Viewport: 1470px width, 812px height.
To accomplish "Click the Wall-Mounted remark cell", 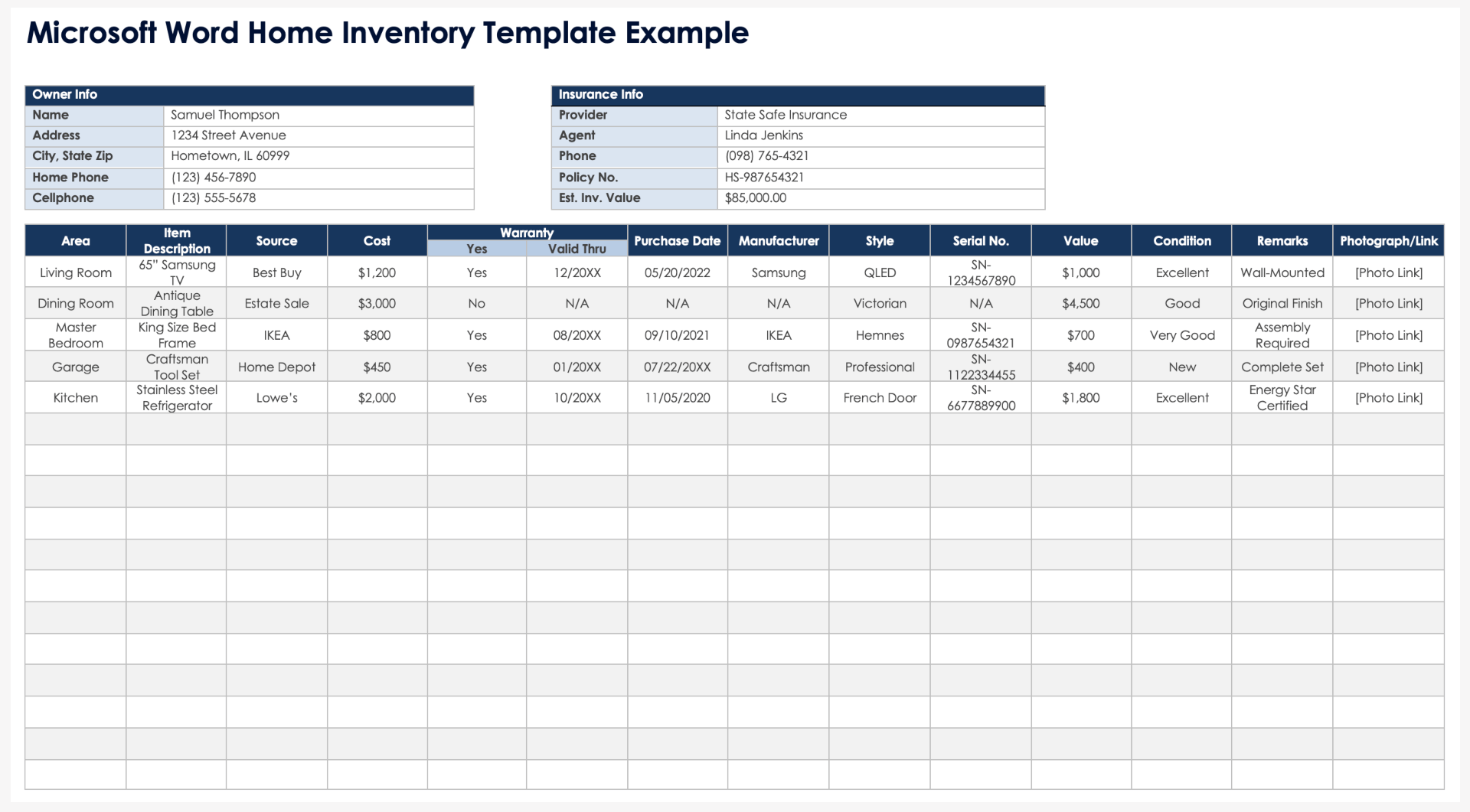I will [1282, 272].
